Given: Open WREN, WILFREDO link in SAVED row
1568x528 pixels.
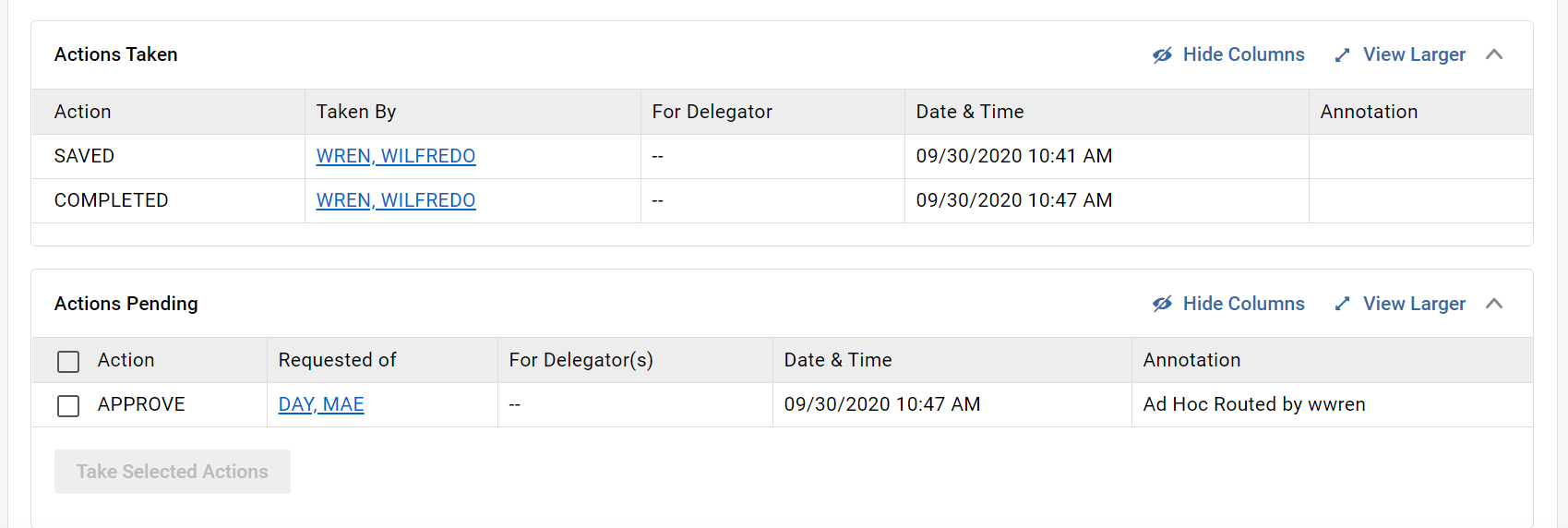Looking at the screenshot, I should [x=396, y=156].
